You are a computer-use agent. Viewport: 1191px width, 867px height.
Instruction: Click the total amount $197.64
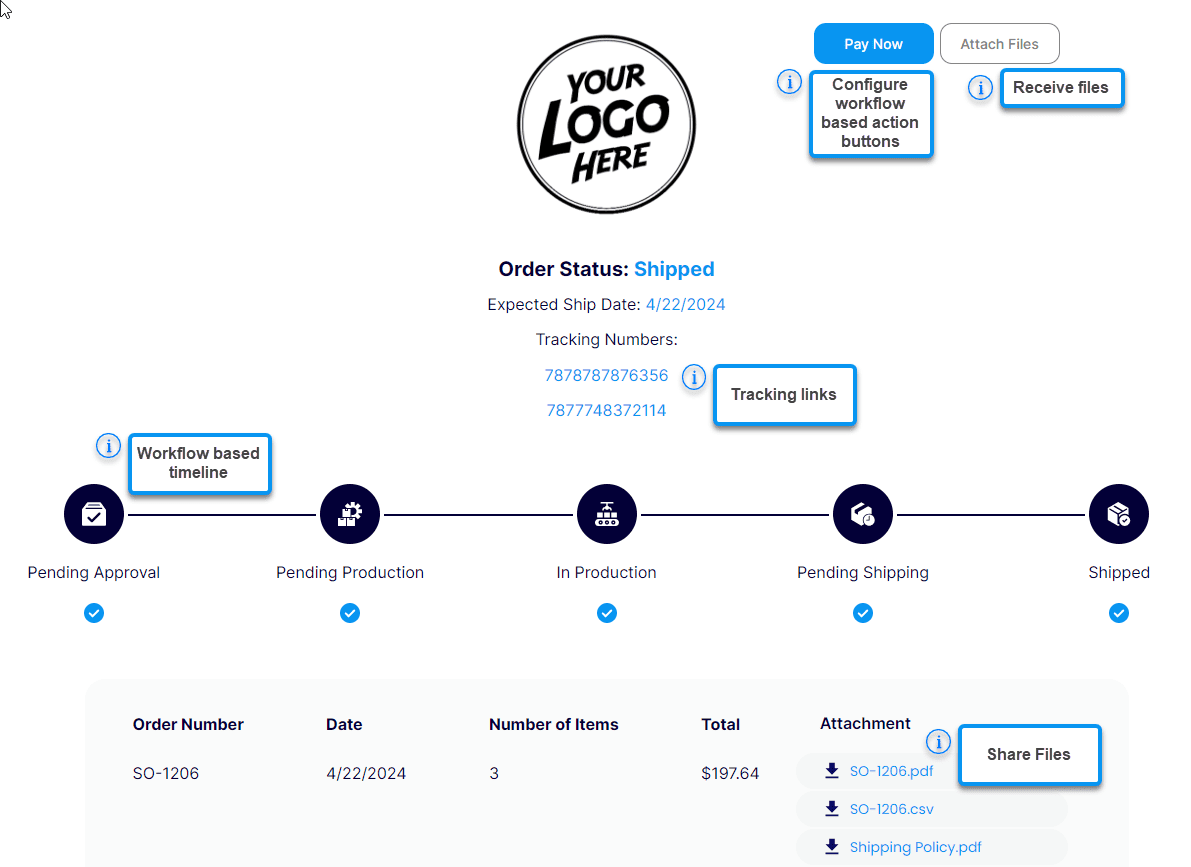click(730, 774)
